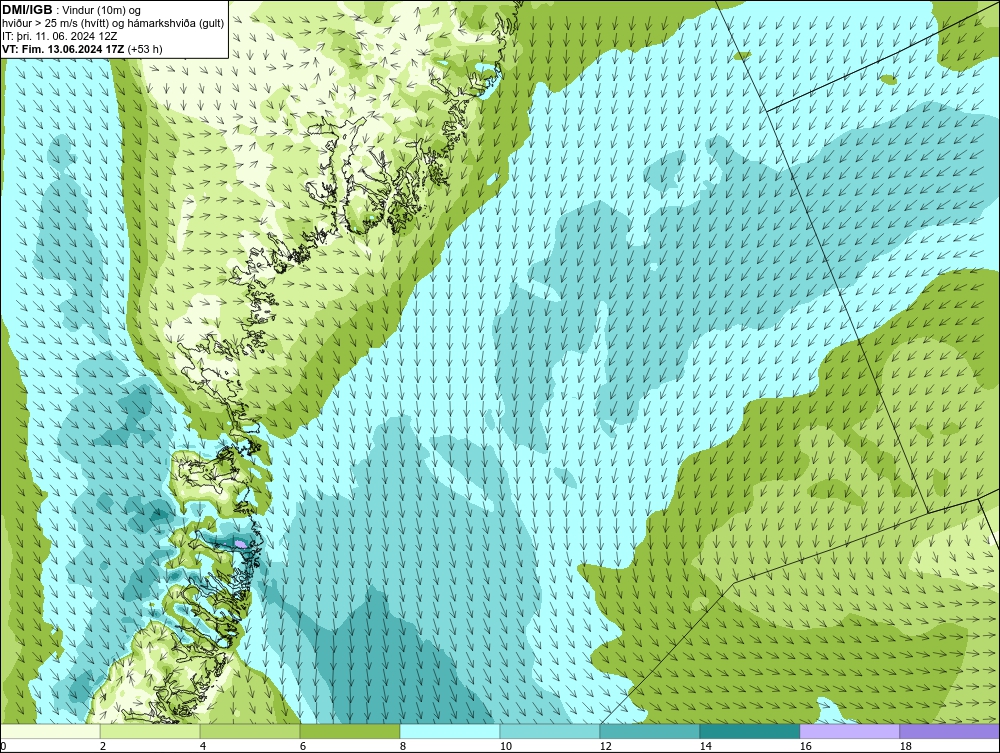This screenshot has width=1000, height=753.
Task: Click the dark teal 14–16 m/s legend swatch
Action: (x=749, y=731)
